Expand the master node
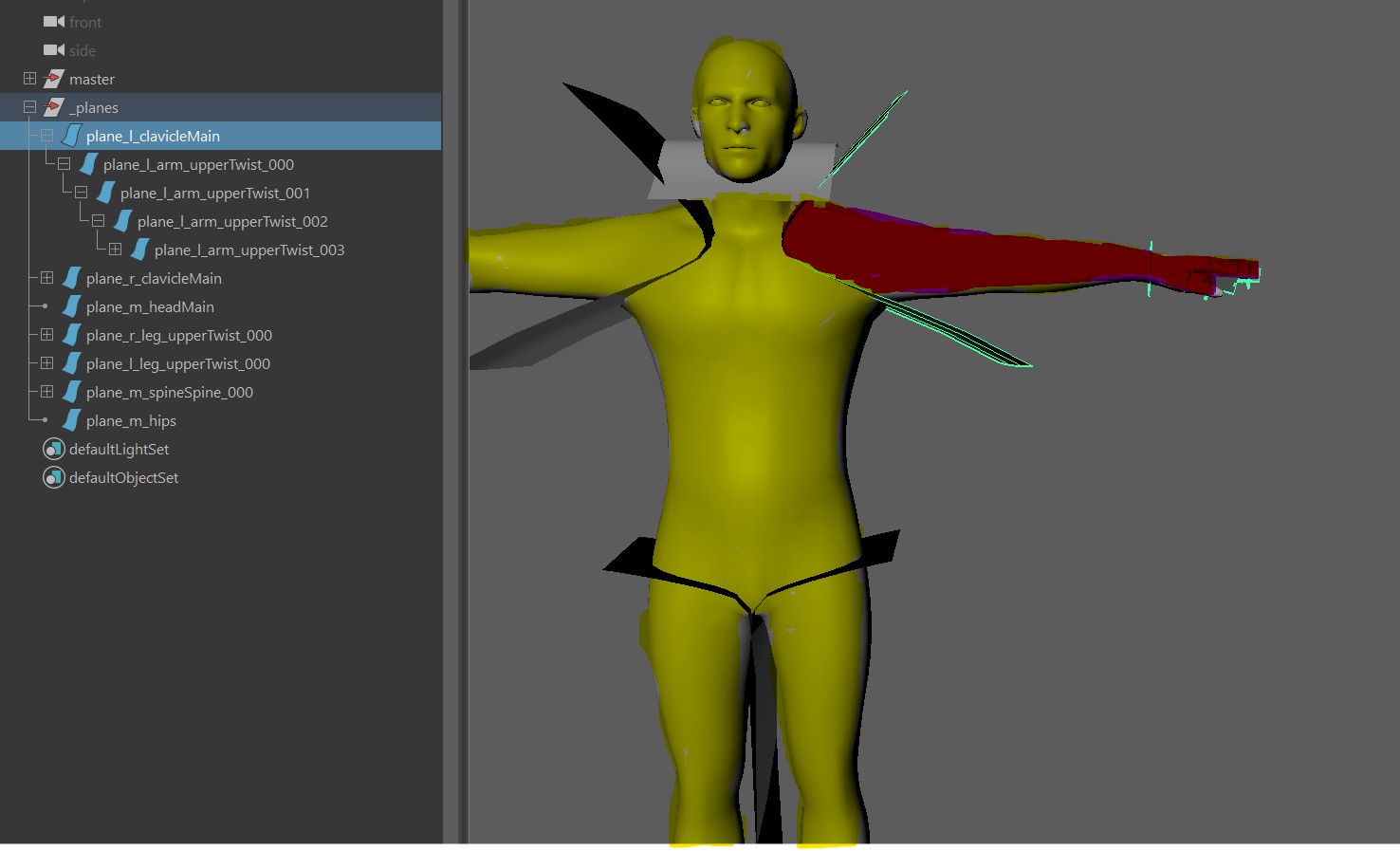 pos(29,79)
